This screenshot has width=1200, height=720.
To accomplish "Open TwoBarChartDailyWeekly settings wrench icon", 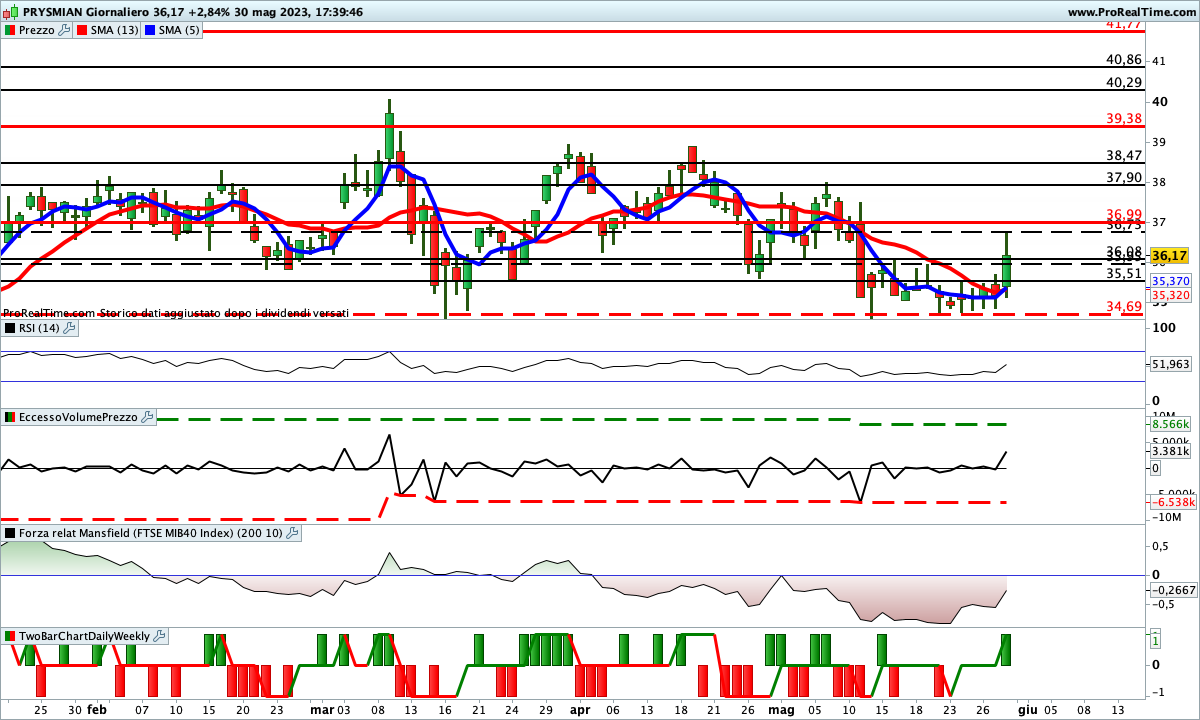I will point(158,636).
